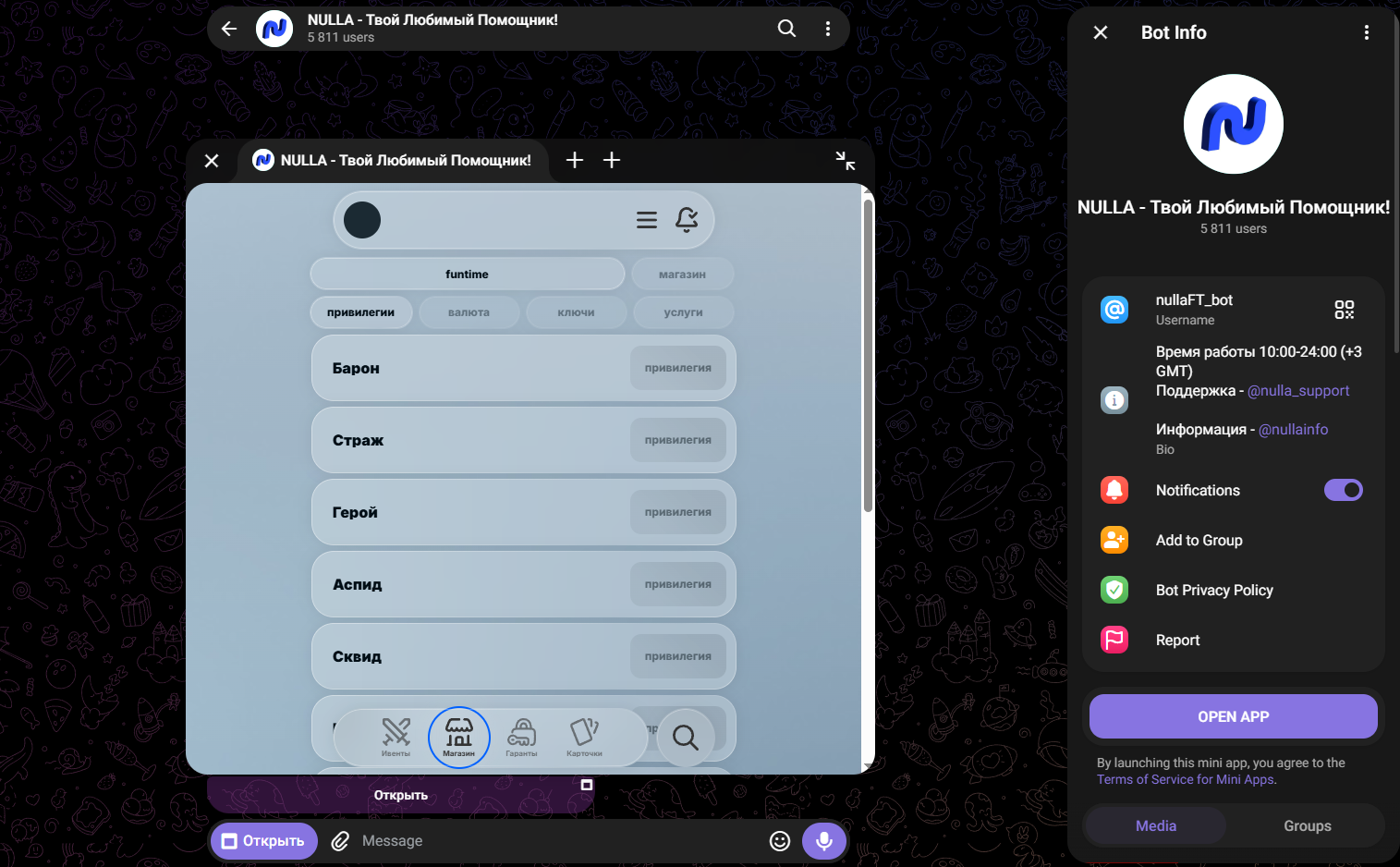The width and height of the screenshot is (1400, 867).
Task: Switch to the Media tab in Bot Info
Action: (1156, 826)
